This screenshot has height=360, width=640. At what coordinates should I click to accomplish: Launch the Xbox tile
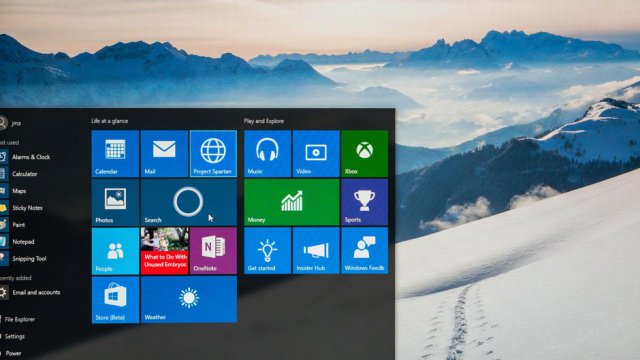point(364,153)
